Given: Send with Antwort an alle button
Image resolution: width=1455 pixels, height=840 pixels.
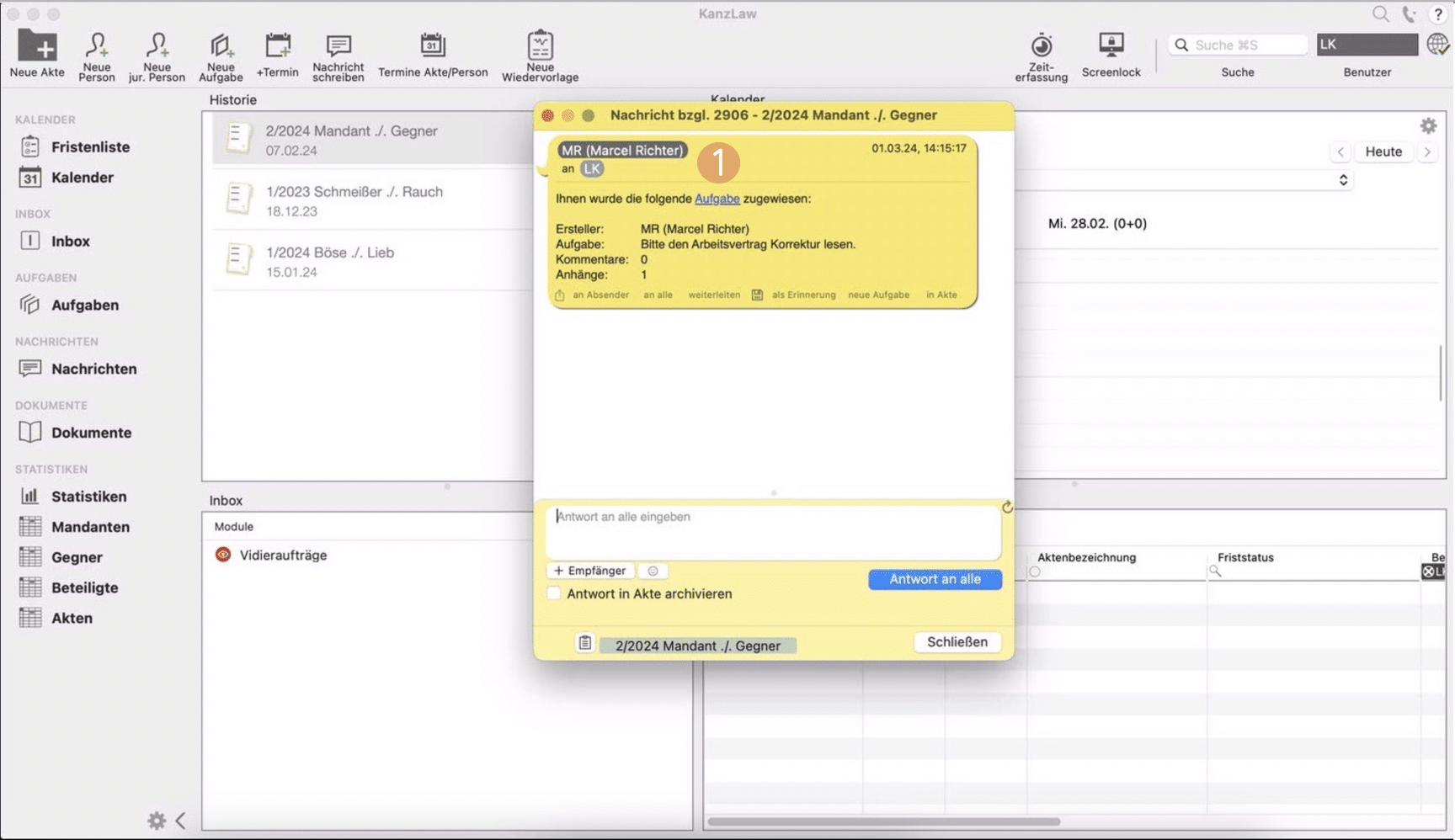Looking at the screenshot, I should 935,579.
